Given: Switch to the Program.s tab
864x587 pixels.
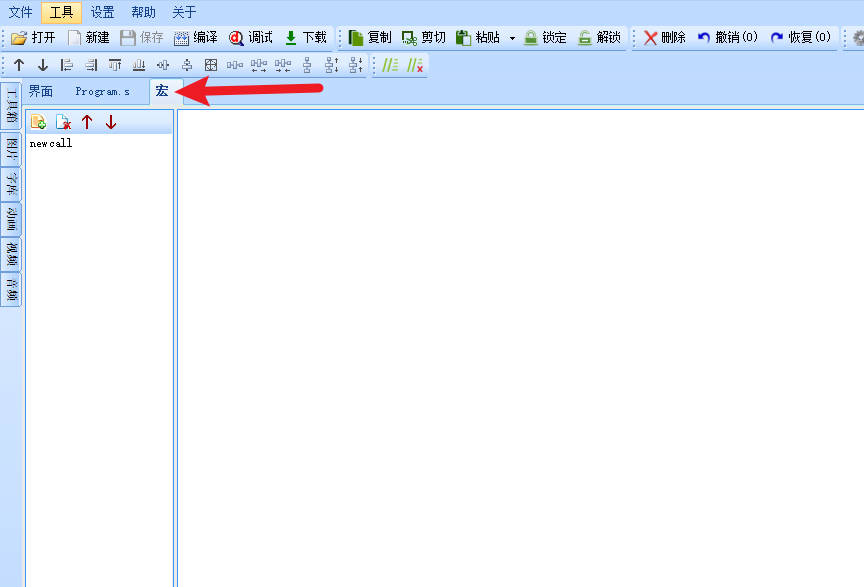Looking at the screenshot, I should point(102,91).
